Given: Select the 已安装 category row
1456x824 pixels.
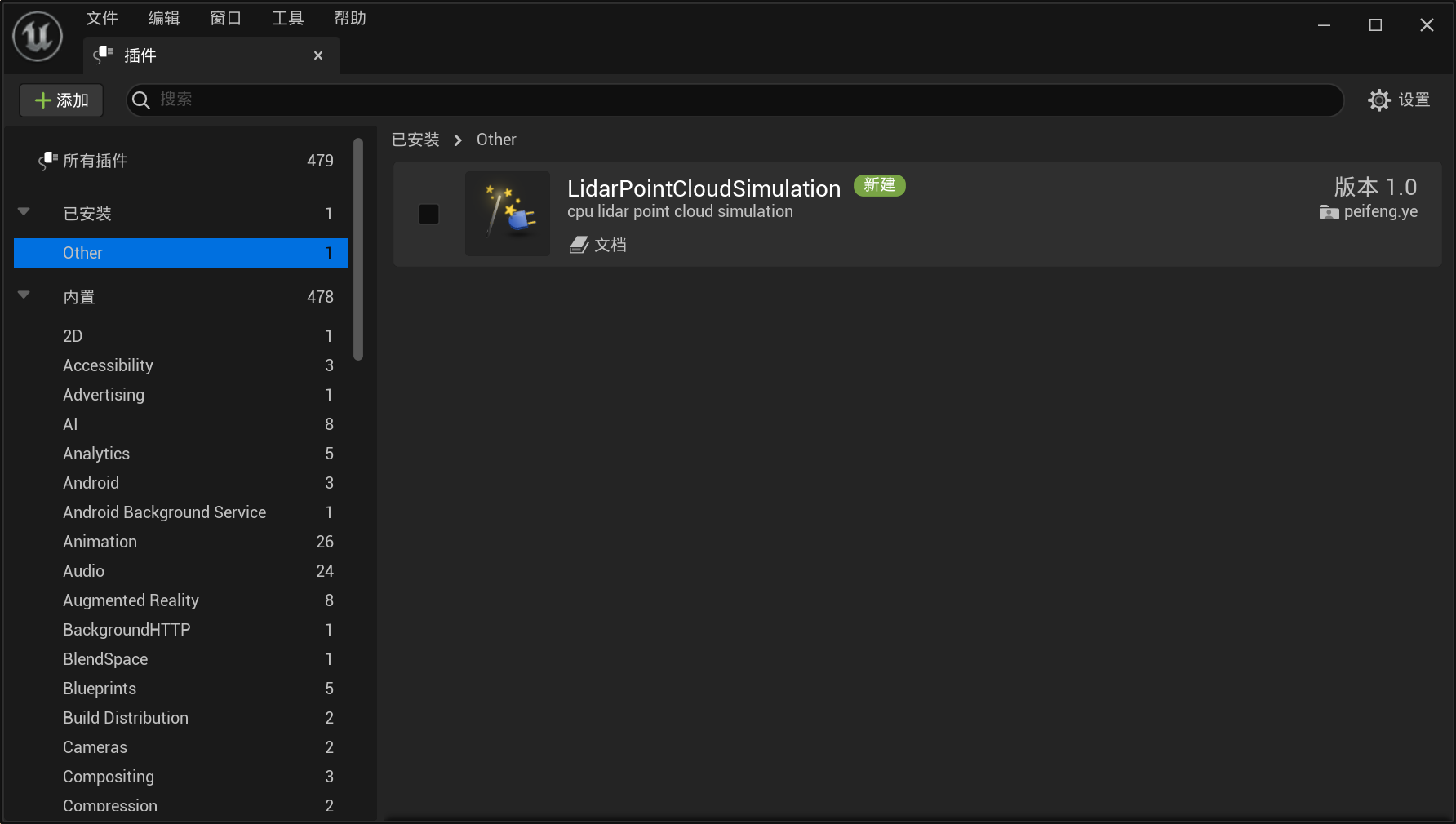Looking at the screenshot, I should click(x=181, y=214).
